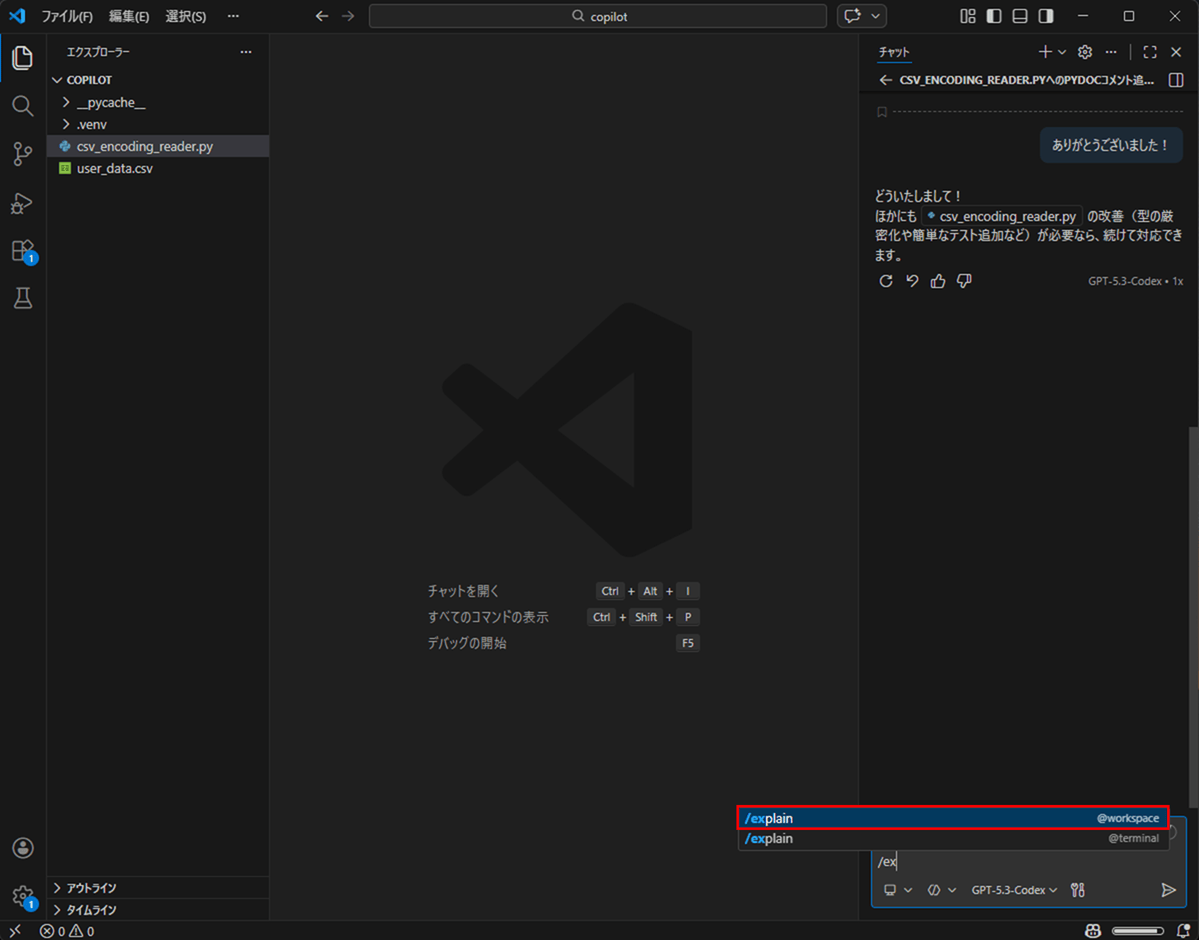Start a new chat with the plus icon
The image size is (1199, 940).
click(x=1043, y=51)
